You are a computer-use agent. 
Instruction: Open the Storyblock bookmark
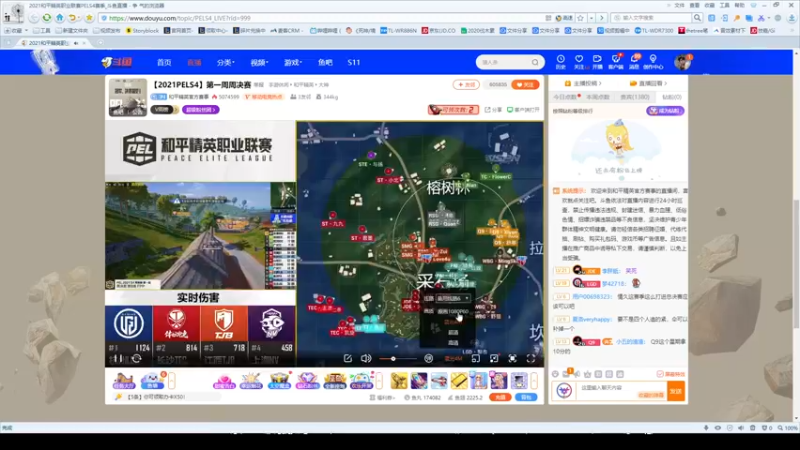(x=142, y=31)
